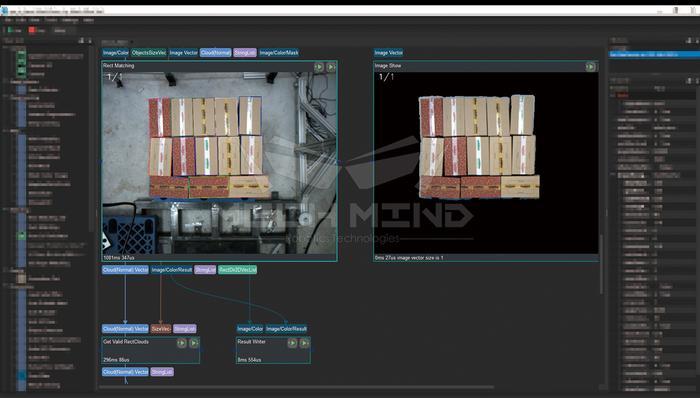Screen dimensions: 700x398
Task: Click the SizeVec port on Get Valid RectClouds
Action: click(161, 329)
